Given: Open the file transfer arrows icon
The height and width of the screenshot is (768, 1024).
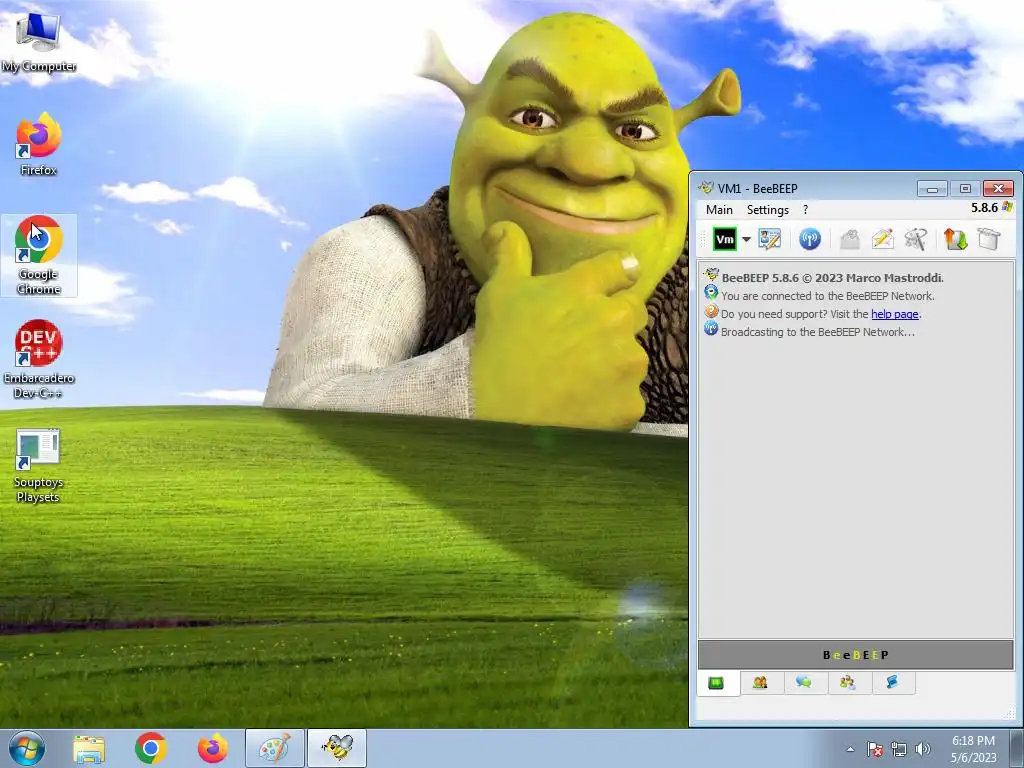Looking at the screenshot, I should 955,239.
